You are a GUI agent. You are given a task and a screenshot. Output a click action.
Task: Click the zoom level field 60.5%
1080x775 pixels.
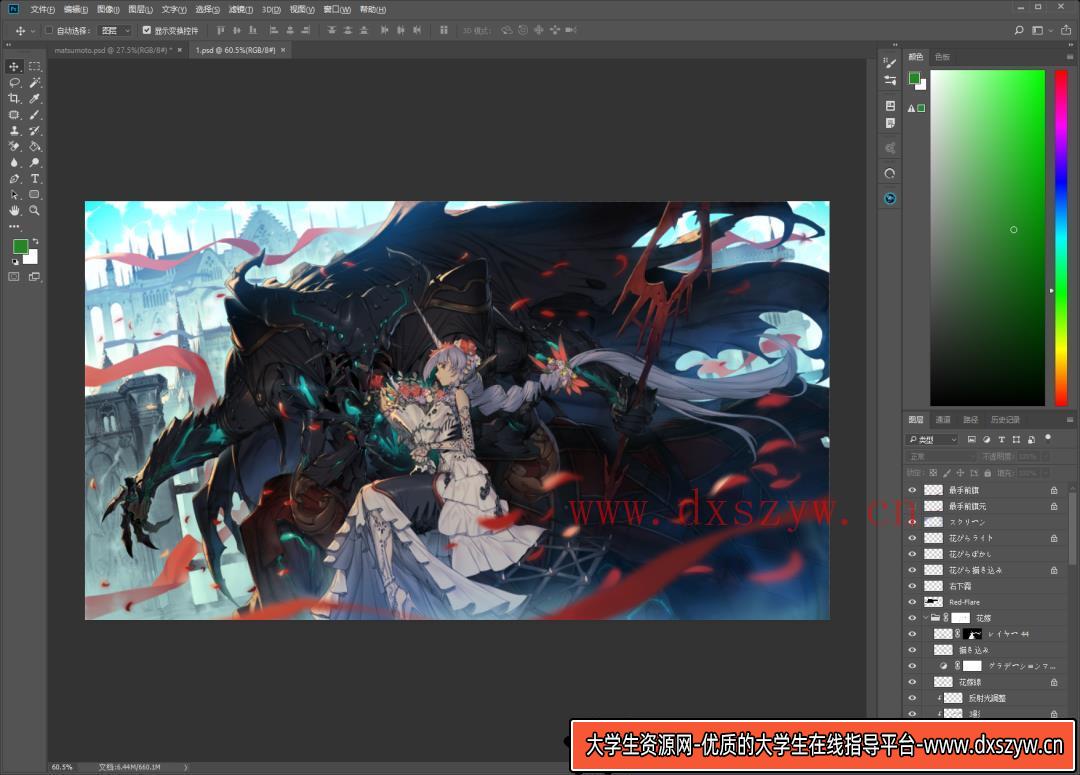(x=62, y=767)
